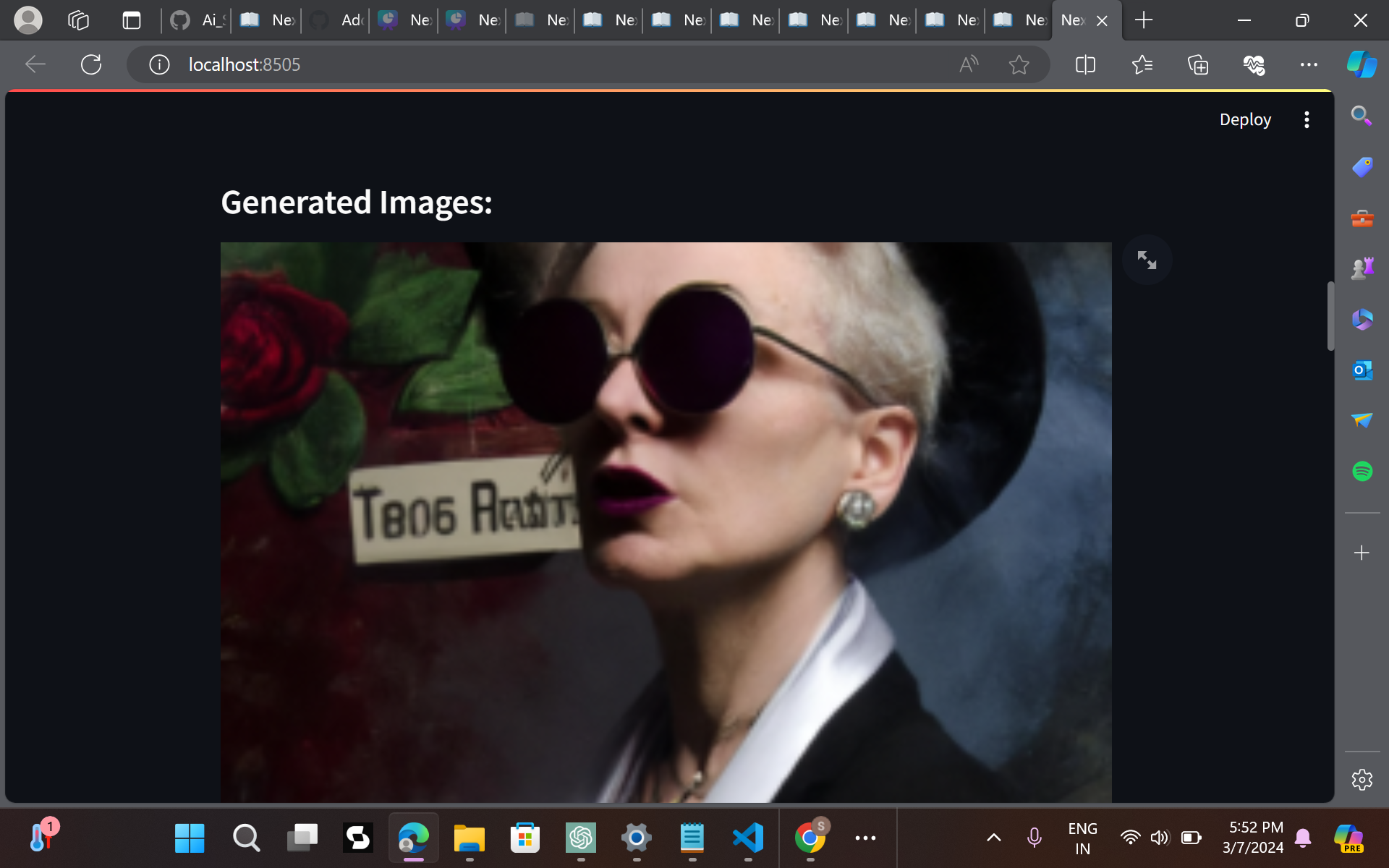Screen dimensions: 1389x868
Task: Open the Streamlit three-dot main menu
Action: tap(1307, 119)
